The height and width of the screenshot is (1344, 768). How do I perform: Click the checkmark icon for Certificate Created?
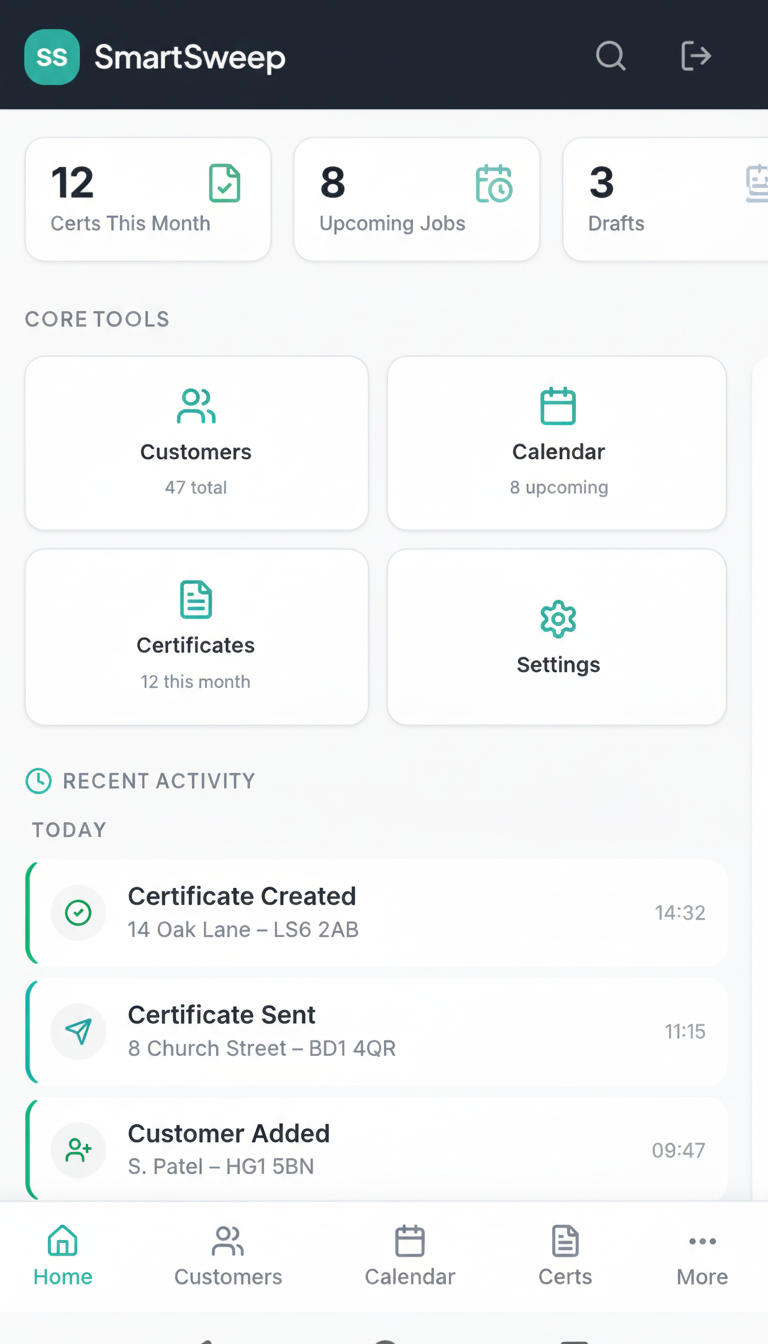pos(78,913)
